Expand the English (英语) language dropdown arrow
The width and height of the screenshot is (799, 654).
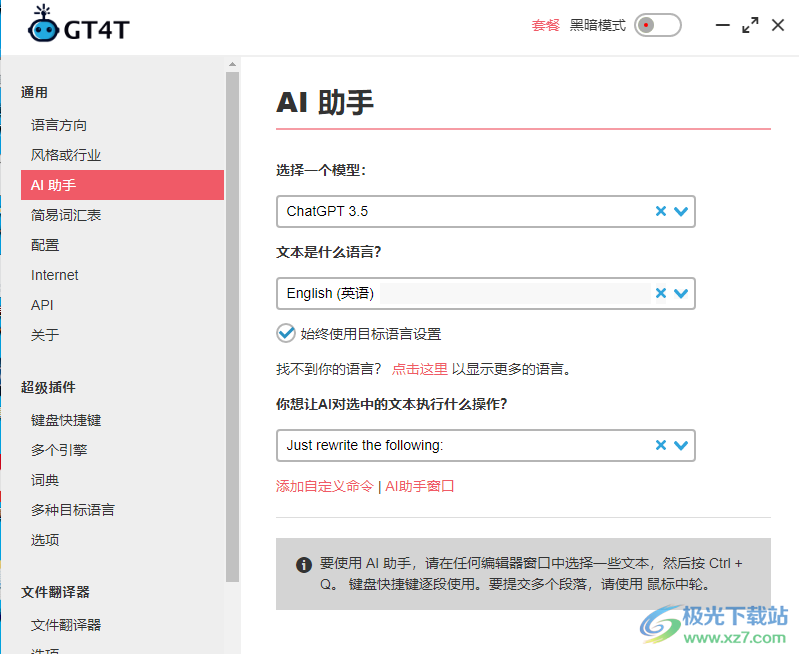[x=681, y=293]
